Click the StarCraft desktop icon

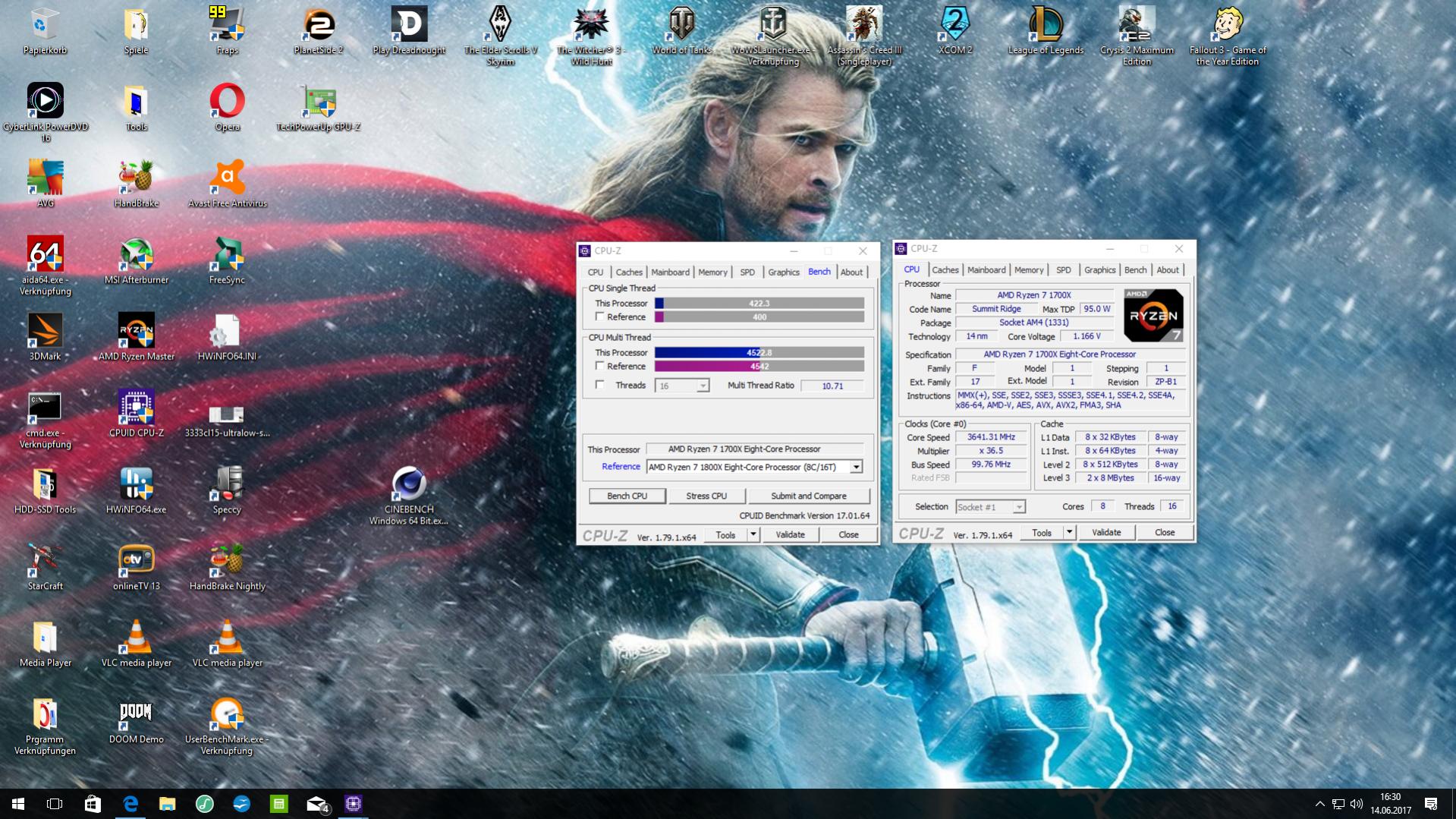click(45, 567)
